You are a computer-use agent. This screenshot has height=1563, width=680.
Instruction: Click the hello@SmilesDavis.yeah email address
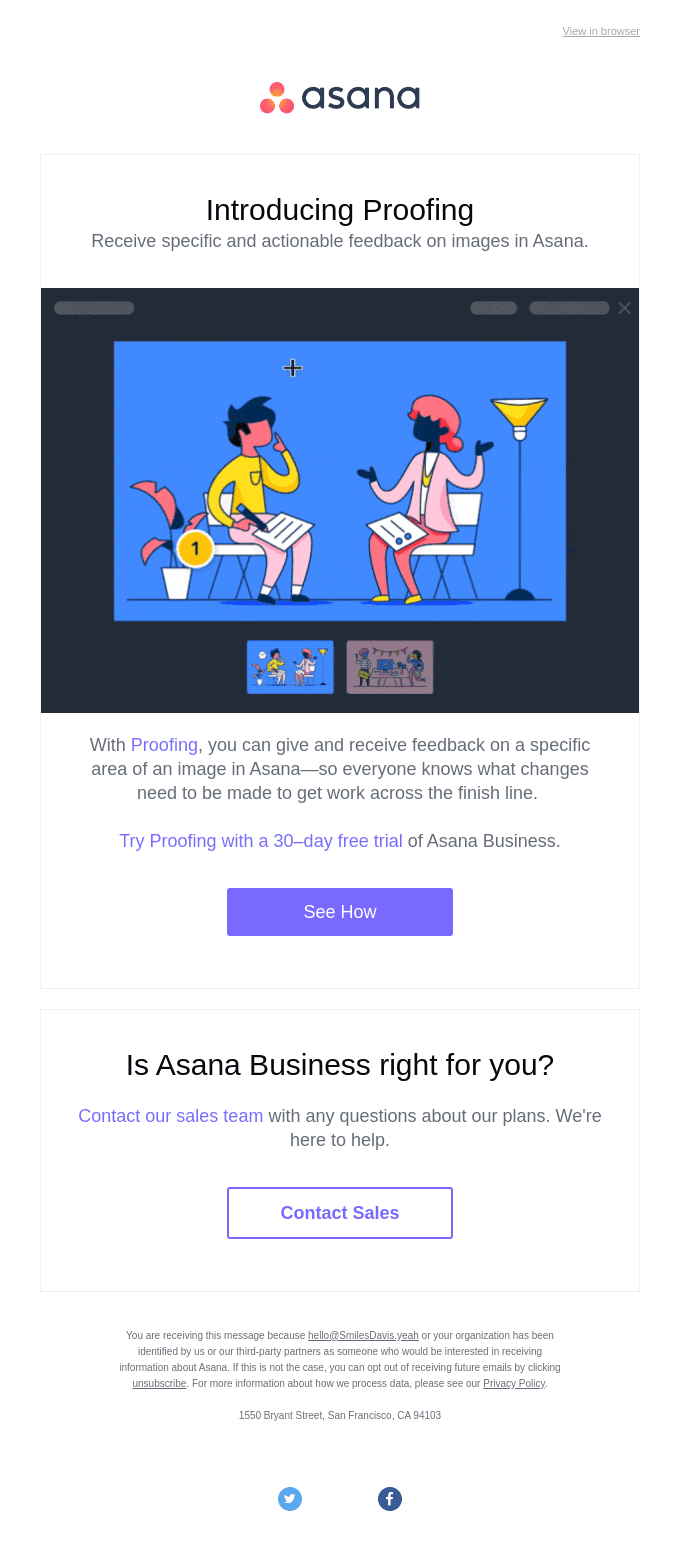363,1335
